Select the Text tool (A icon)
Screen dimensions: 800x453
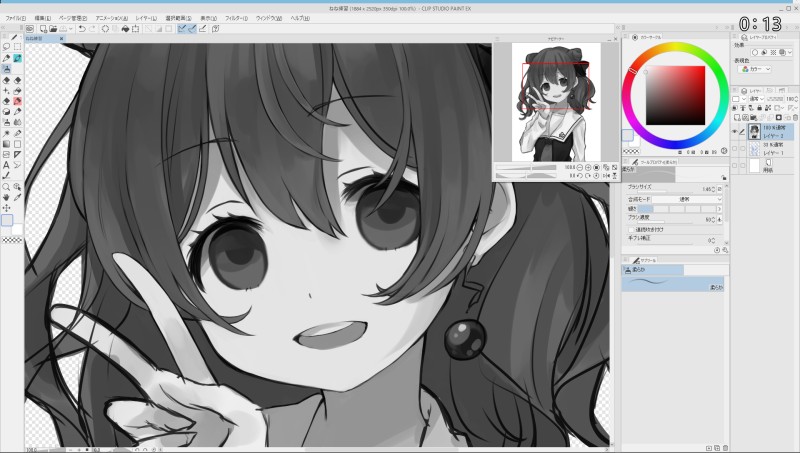coord(6,165)
